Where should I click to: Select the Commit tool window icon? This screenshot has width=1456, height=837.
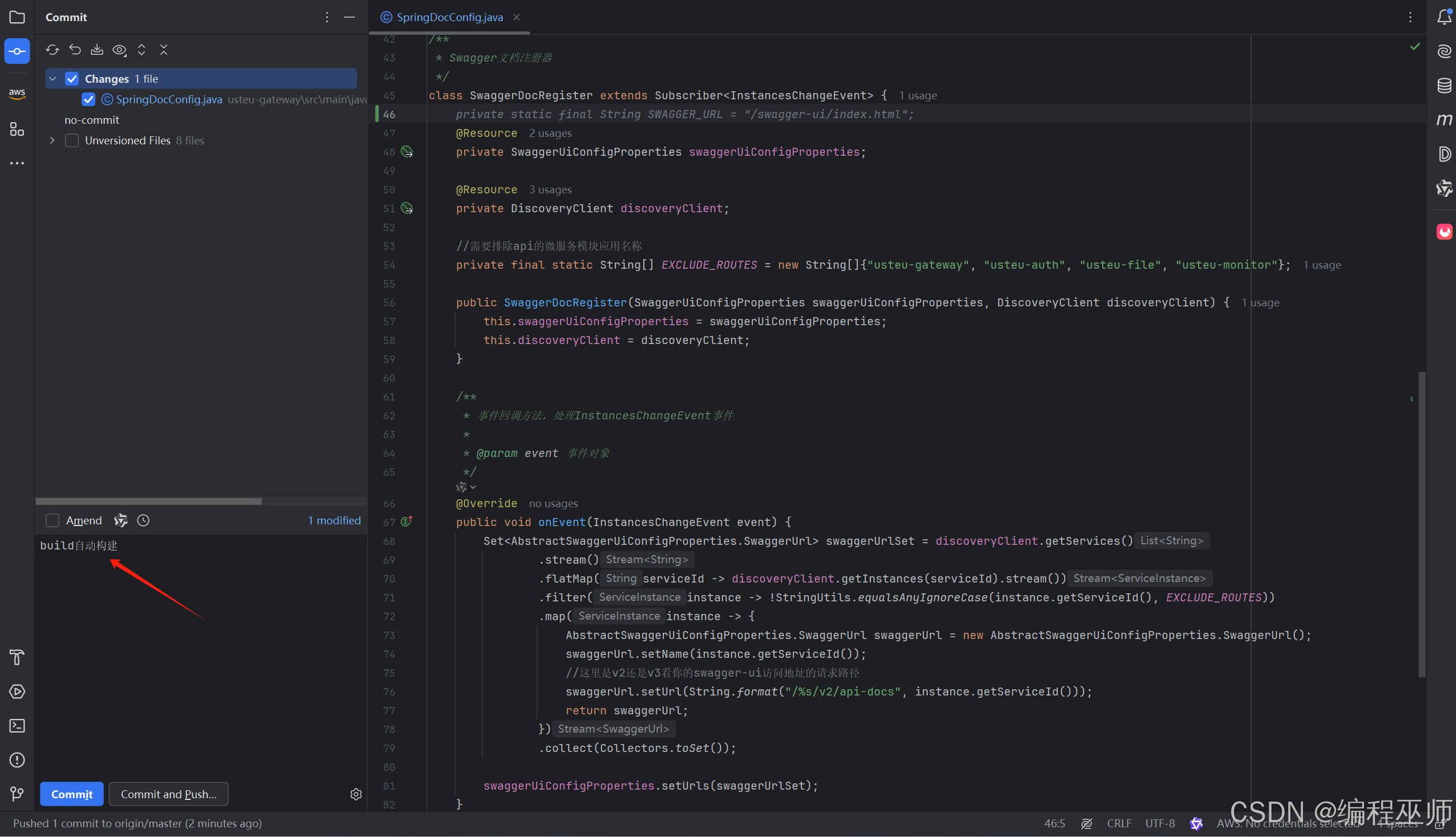[17, 51]
